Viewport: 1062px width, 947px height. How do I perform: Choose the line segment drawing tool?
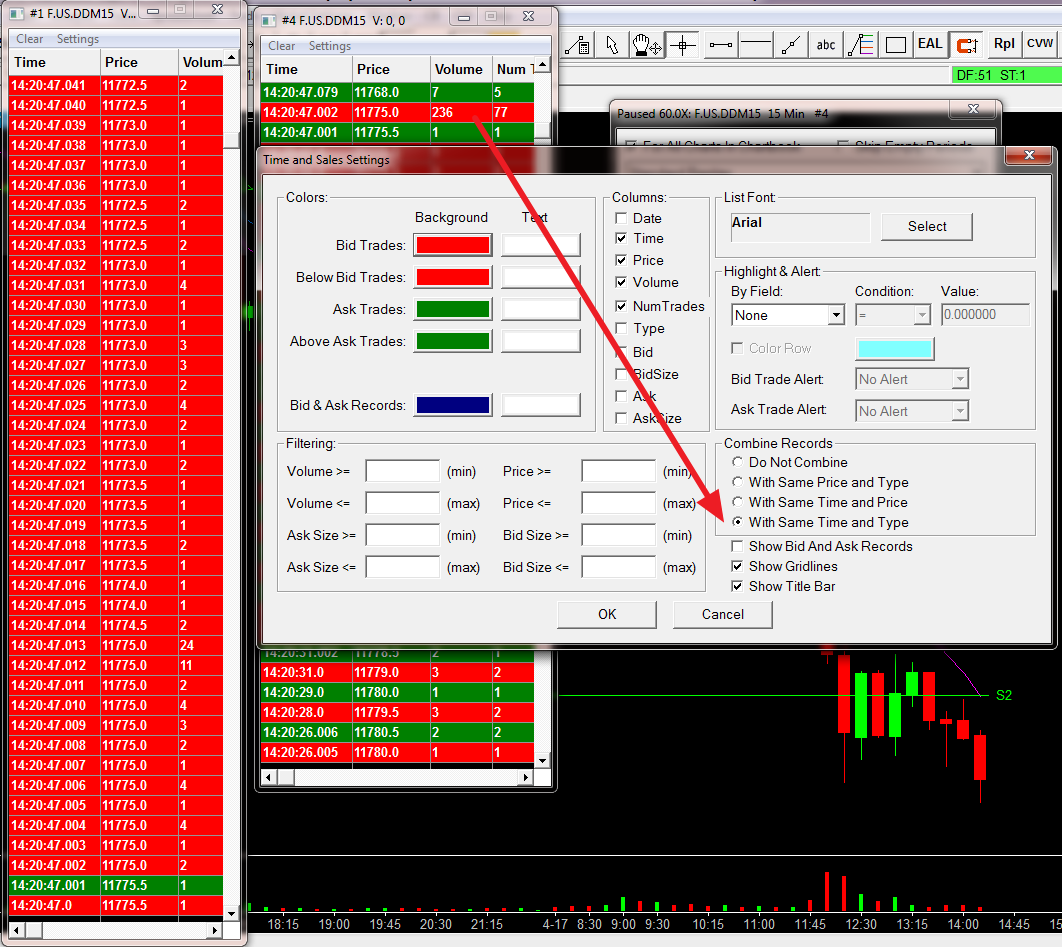(720, 45)
